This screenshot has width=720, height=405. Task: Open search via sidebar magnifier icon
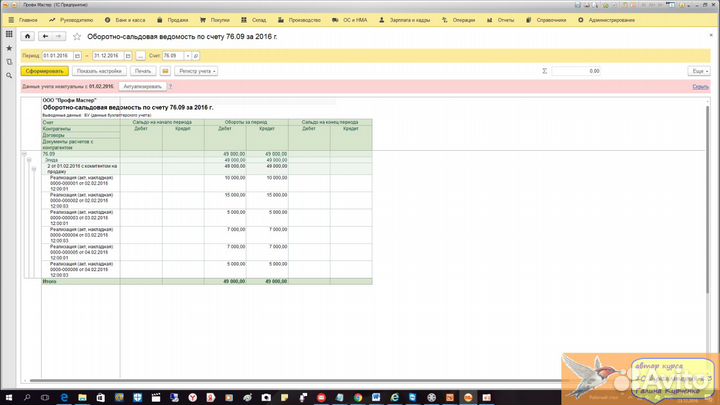tap(8, 76)
